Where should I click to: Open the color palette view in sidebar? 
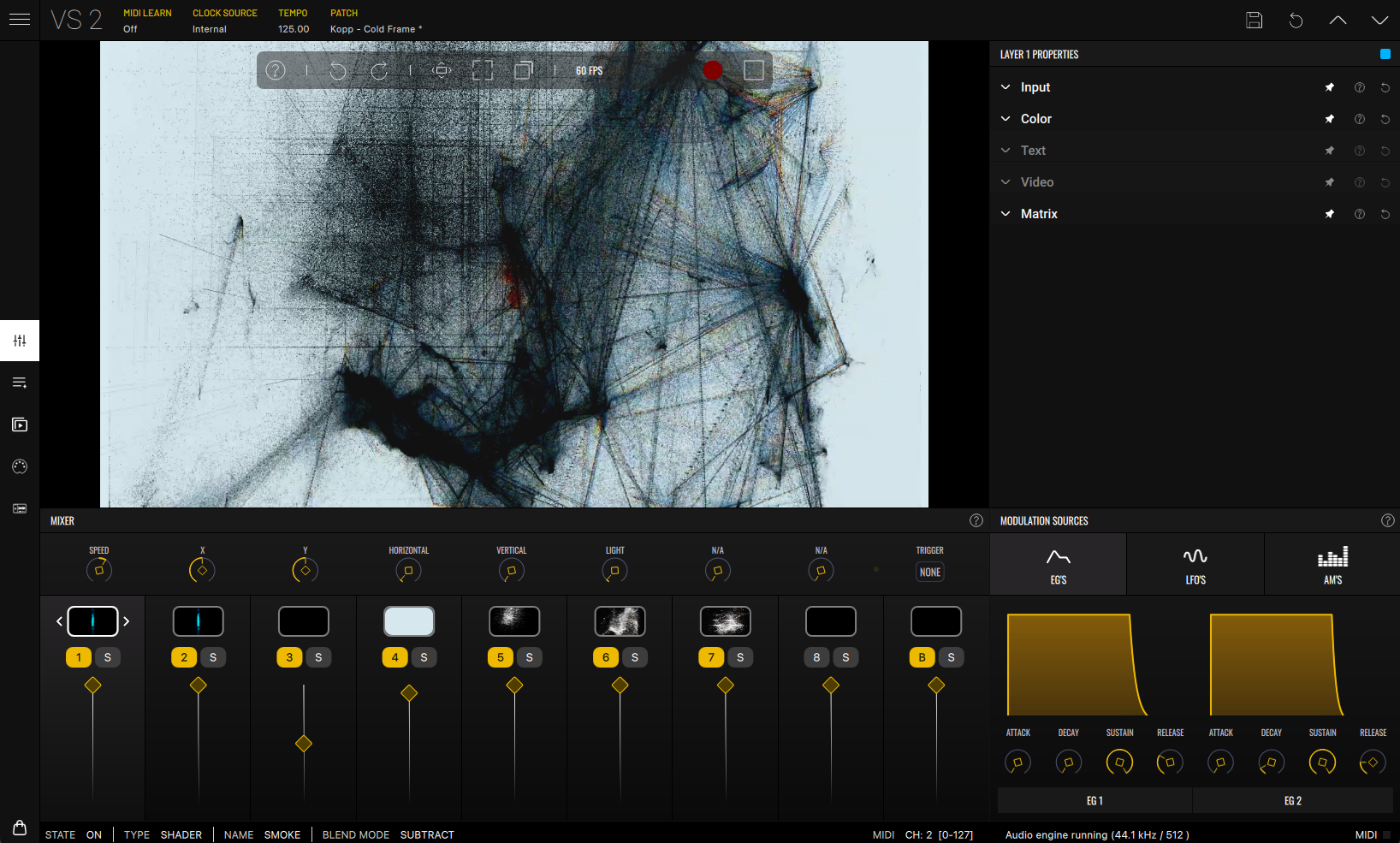pyautogui.click(x=20, y=466)
